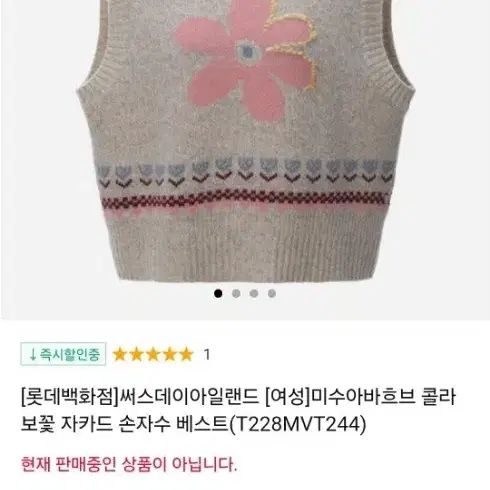Screen dimensions: 490x490
Task: Tap the fifth yellow rating star
Action: 186,354
